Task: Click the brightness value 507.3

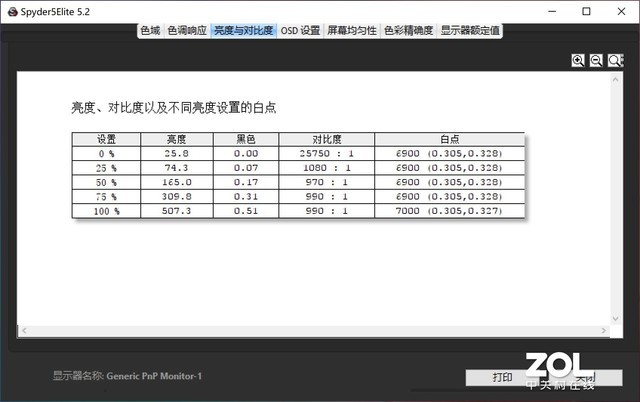Action: pyautogui.click(x=176, y=211)
